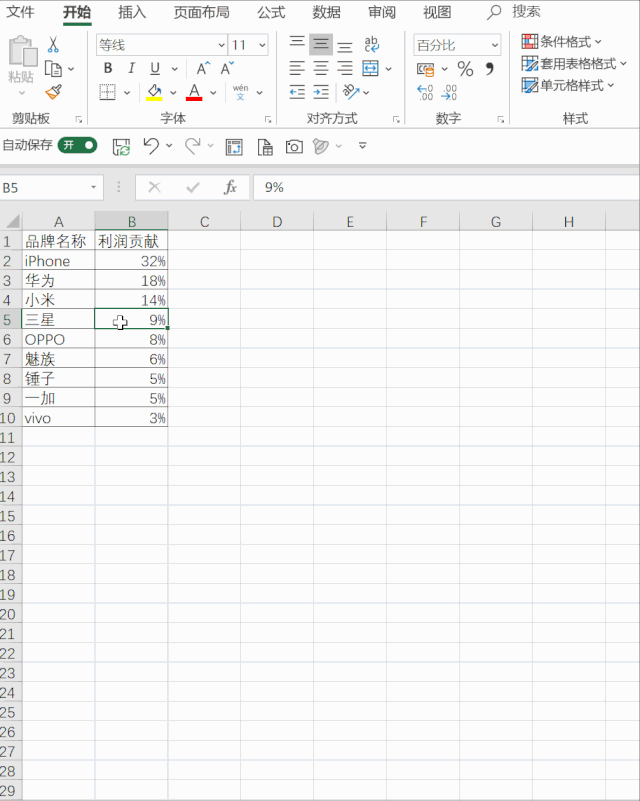The image size is (640, 801).
Task: Click the Cut scissors icon
Action: coord(53,45)
